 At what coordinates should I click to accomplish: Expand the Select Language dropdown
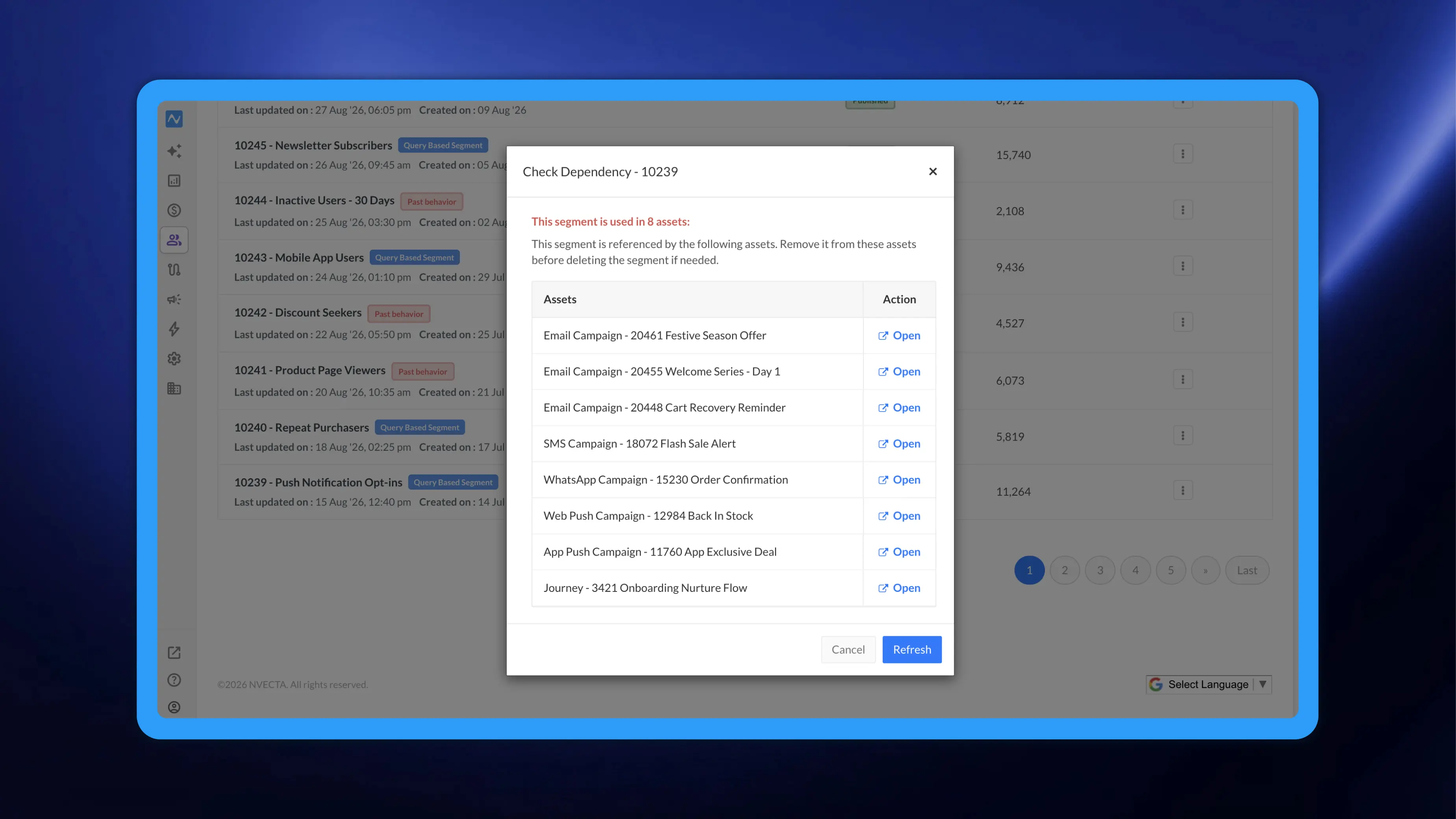coord(1208,684)
